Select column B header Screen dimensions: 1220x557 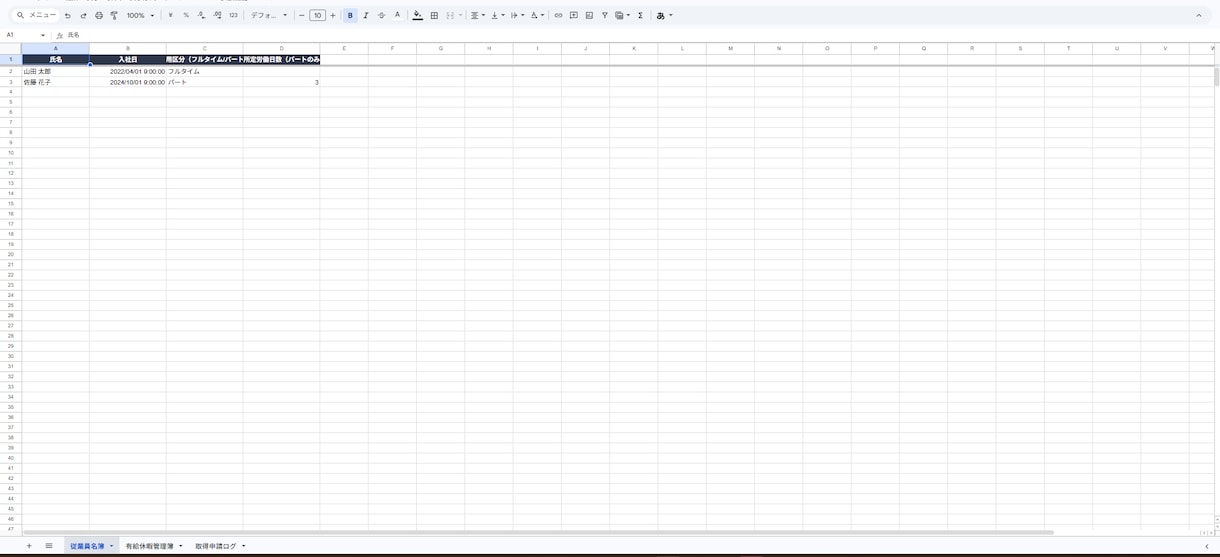[128, 48]
